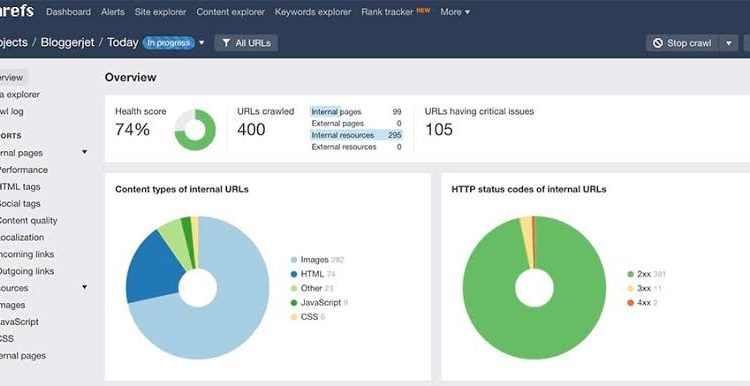Open Content explorer from navigation

click(x=231, y=12)
